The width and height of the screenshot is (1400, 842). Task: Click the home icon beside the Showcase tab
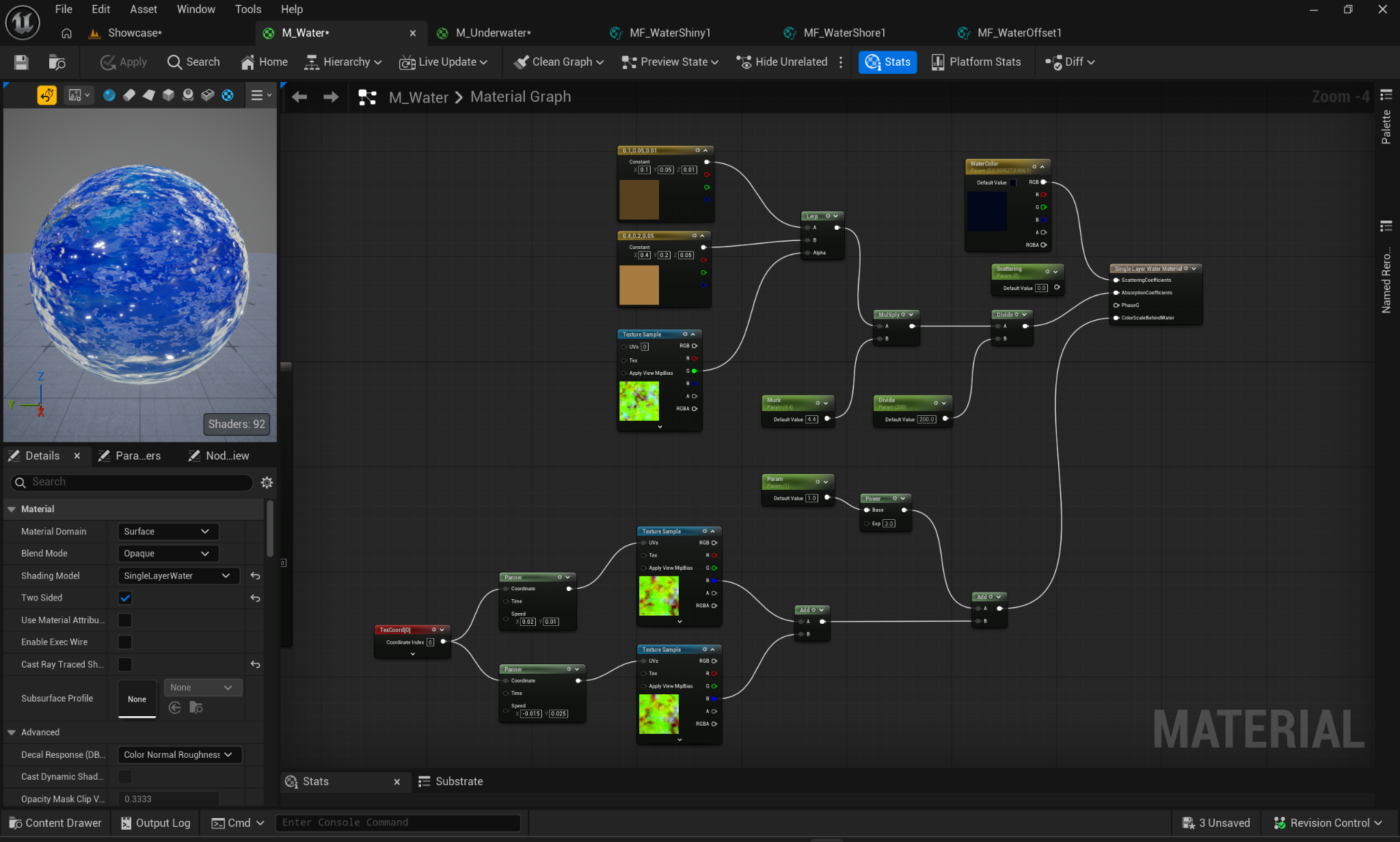[x=66, y=33]
